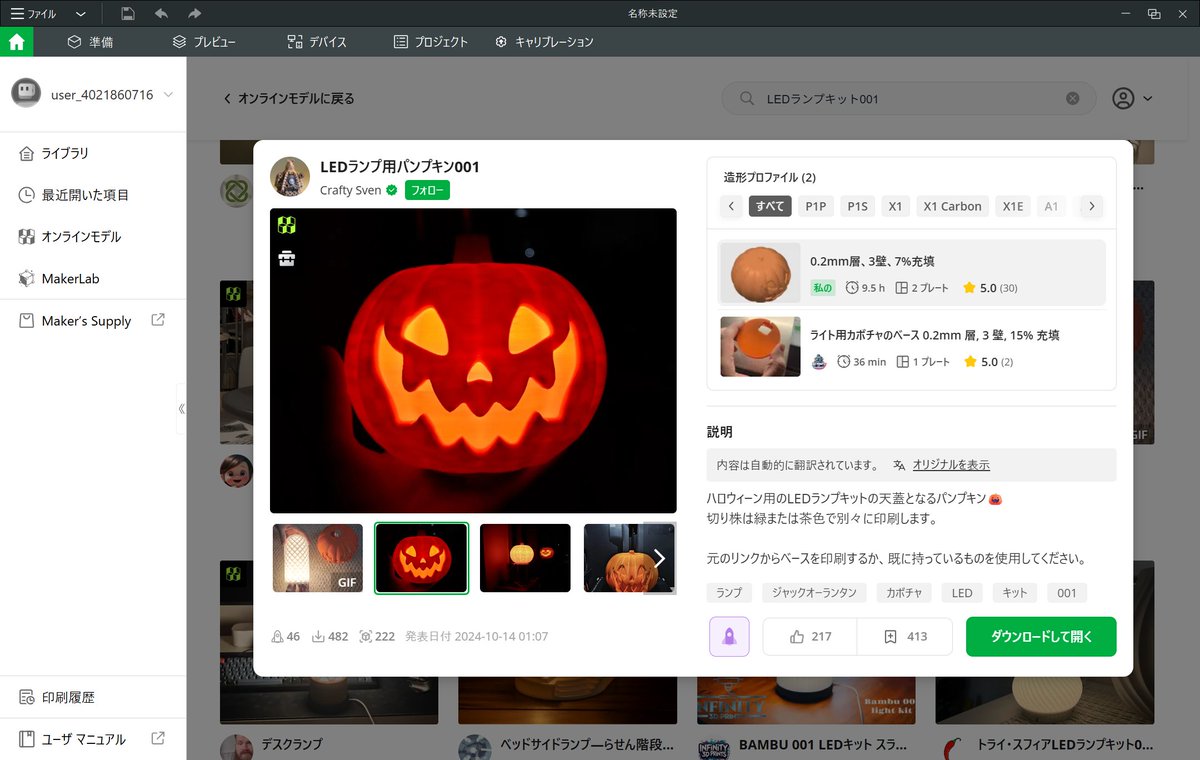Expand the user_4021860716 account dropdown
Image resolution: width=1200 pixels, height=760 pixels.
pos(168,95)
